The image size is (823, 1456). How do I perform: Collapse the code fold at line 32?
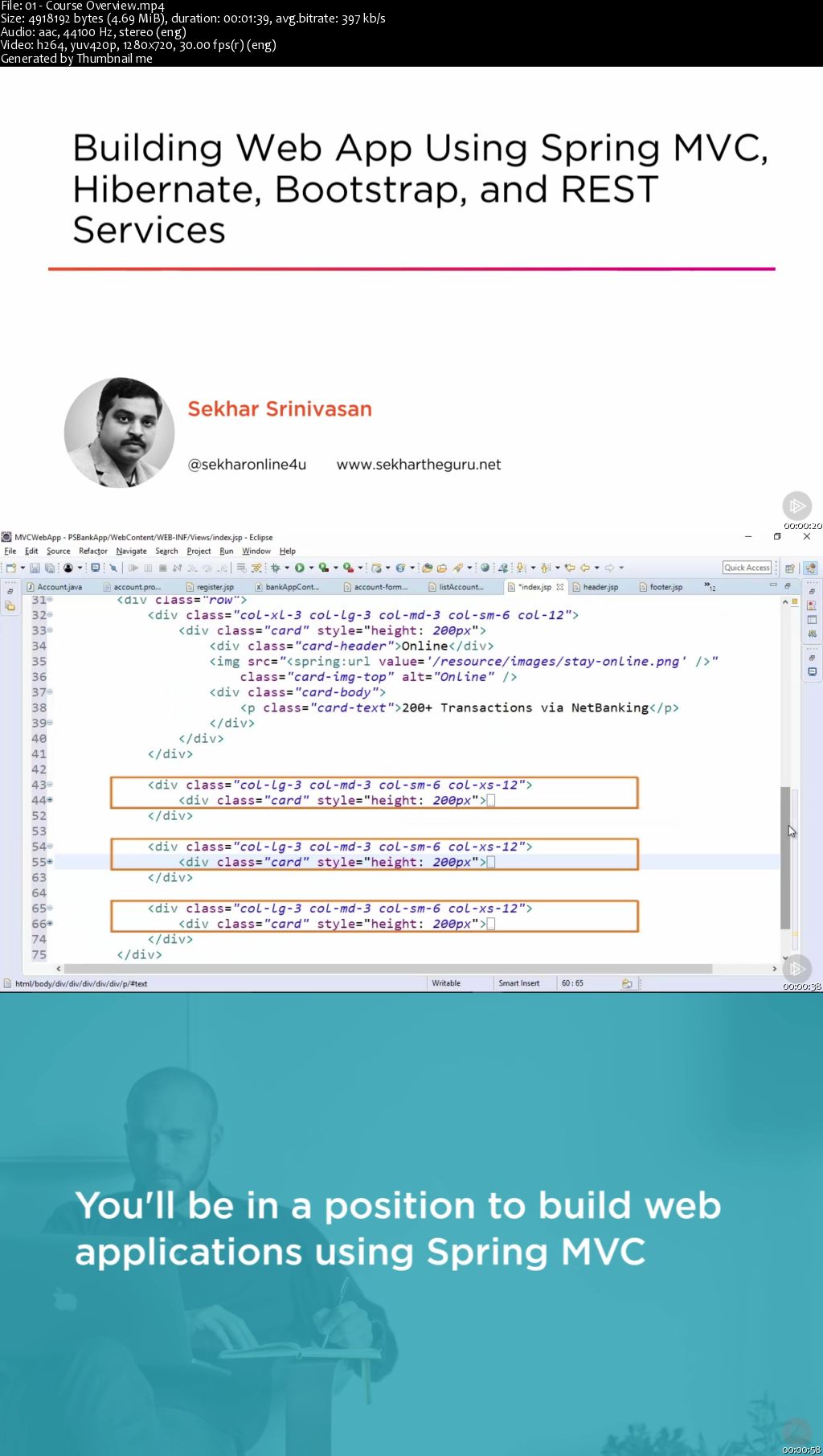pos(50,615)
